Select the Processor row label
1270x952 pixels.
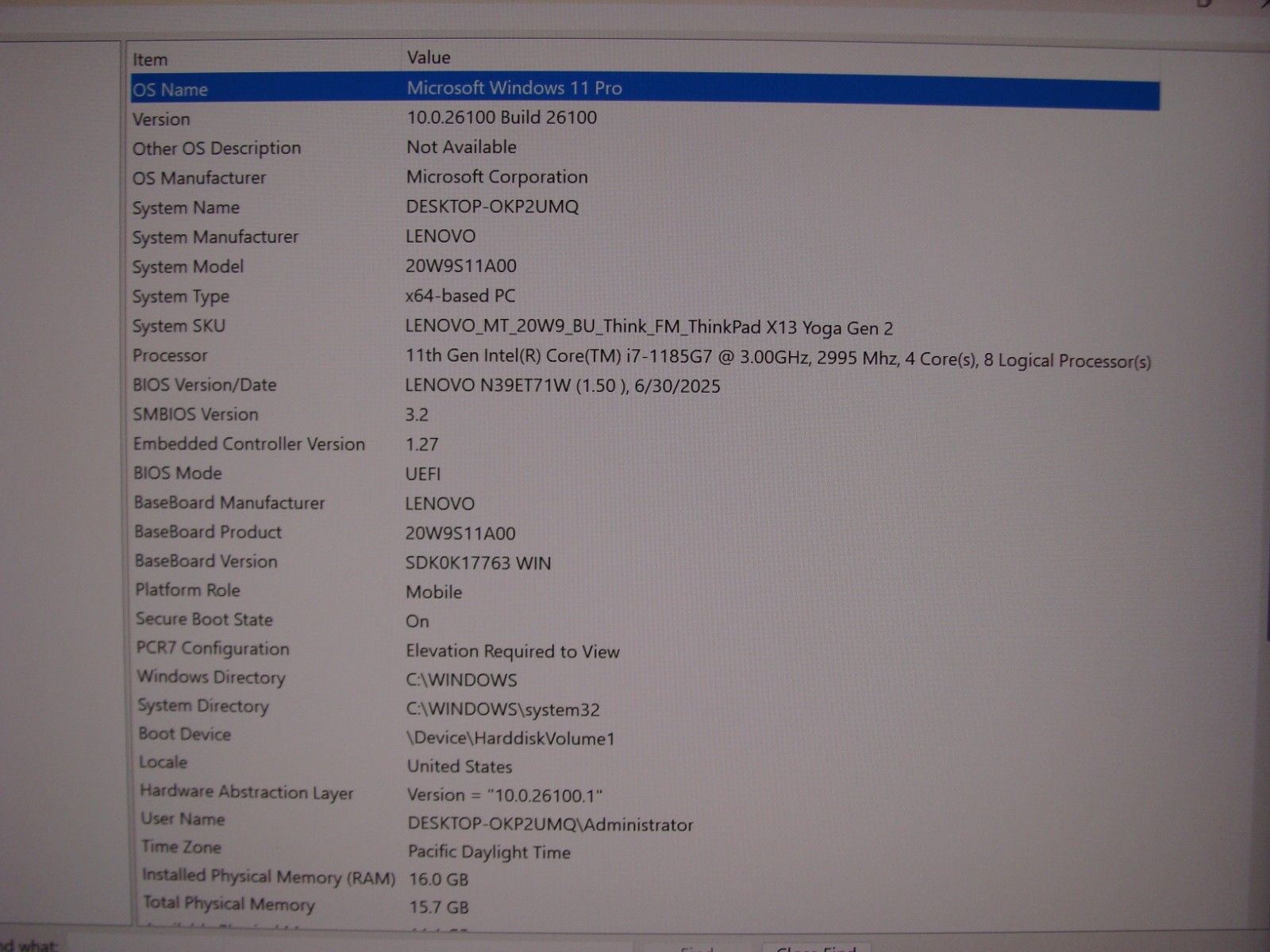click(x=170, y=355)
